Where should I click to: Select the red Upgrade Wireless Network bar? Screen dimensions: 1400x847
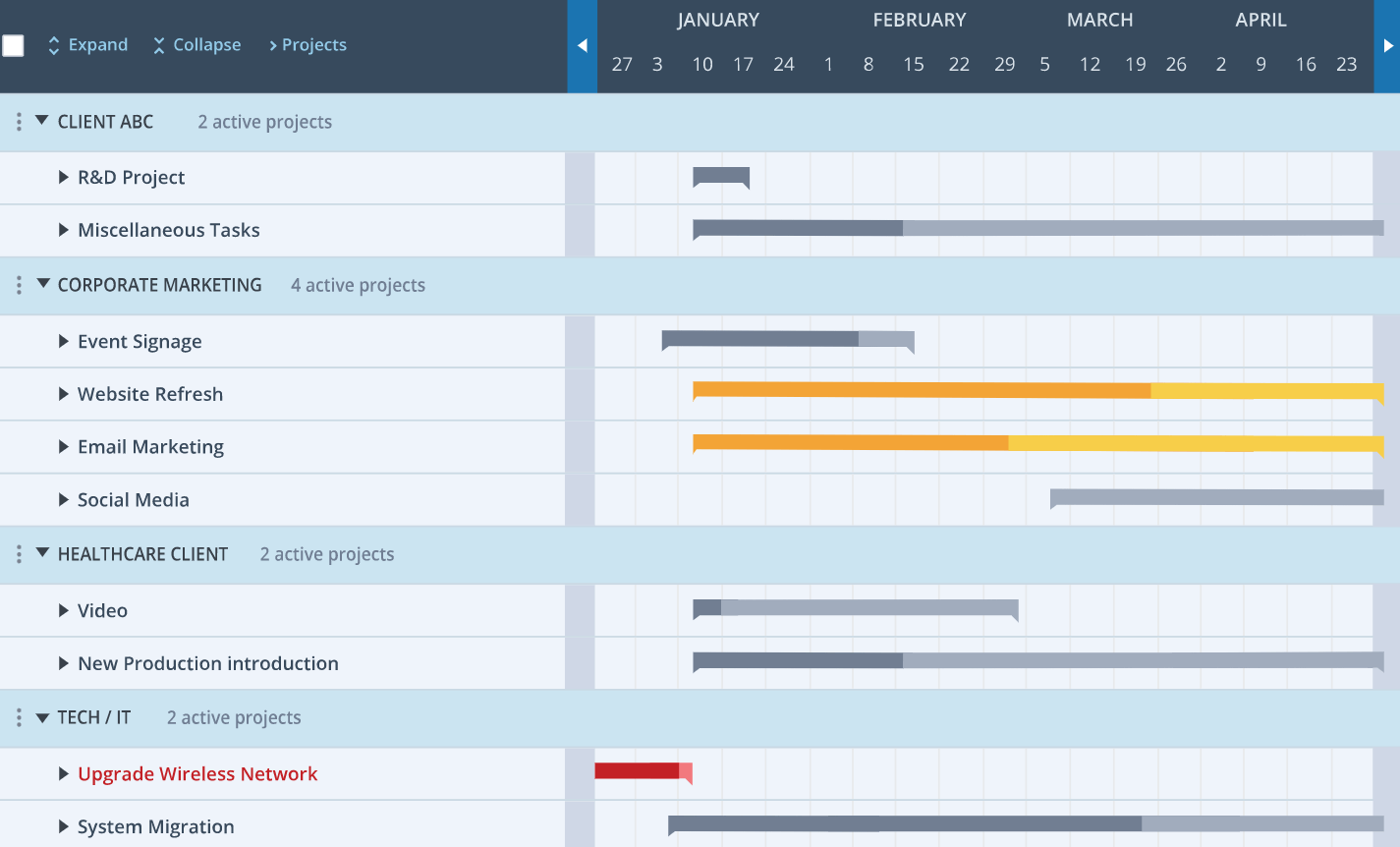(x=639, y=772)
